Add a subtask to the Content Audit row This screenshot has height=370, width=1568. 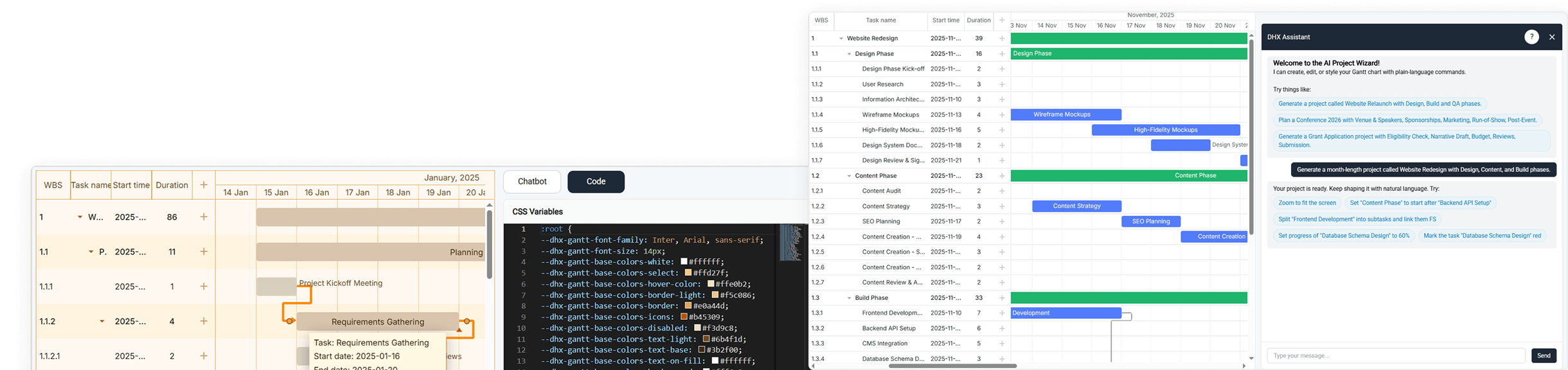click(x=1002, y=191)
